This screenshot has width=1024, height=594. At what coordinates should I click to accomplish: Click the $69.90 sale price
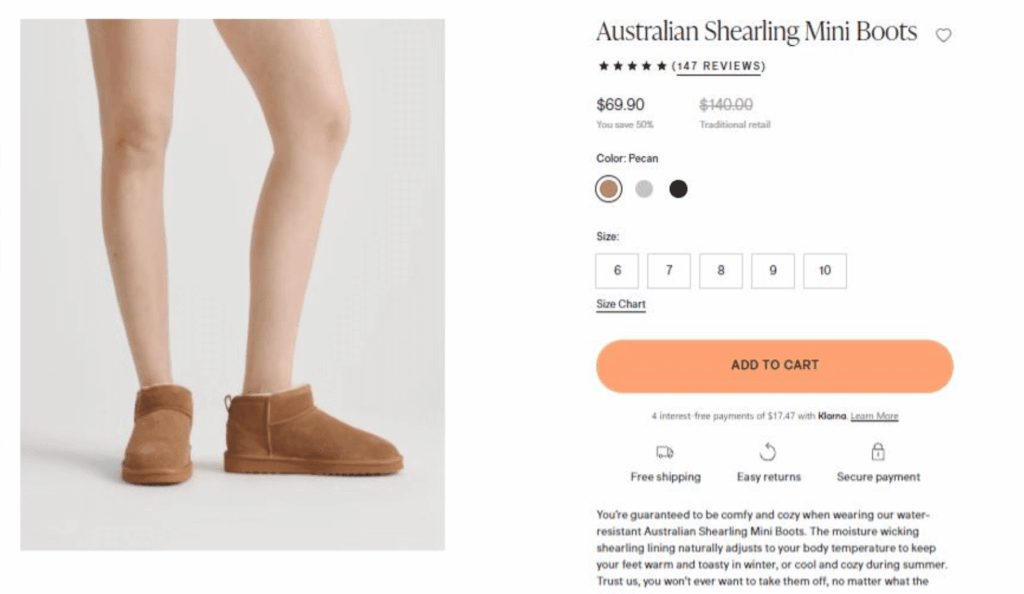[620, 104]
